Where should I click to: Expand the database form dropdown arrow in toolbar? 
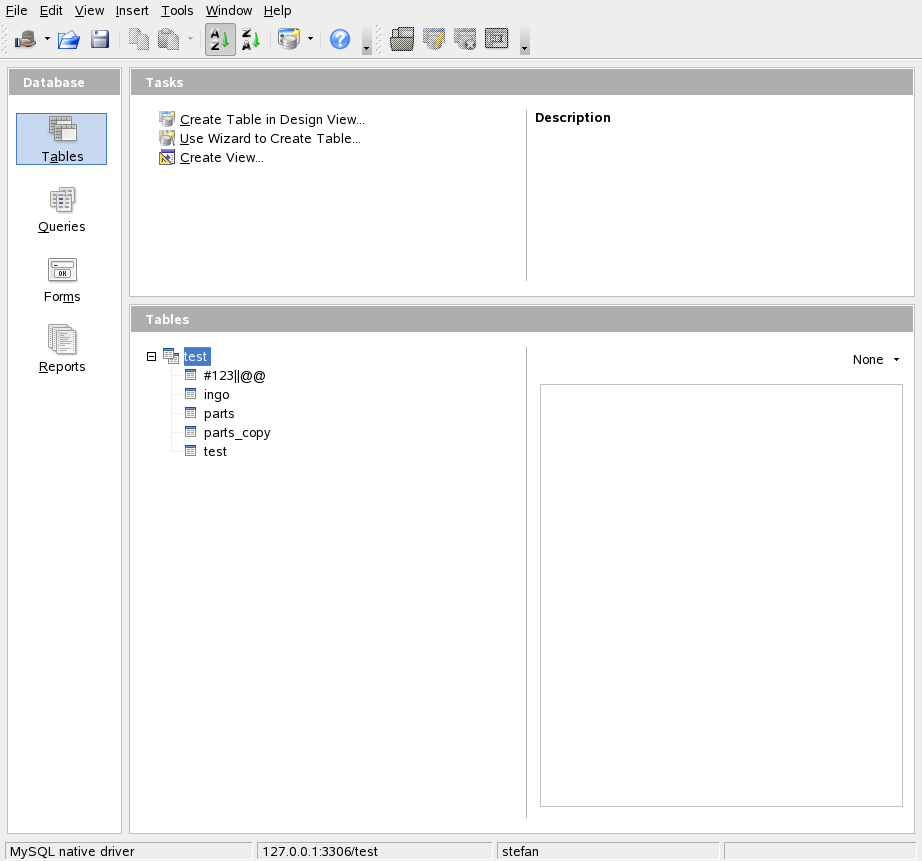pos(310,40)
